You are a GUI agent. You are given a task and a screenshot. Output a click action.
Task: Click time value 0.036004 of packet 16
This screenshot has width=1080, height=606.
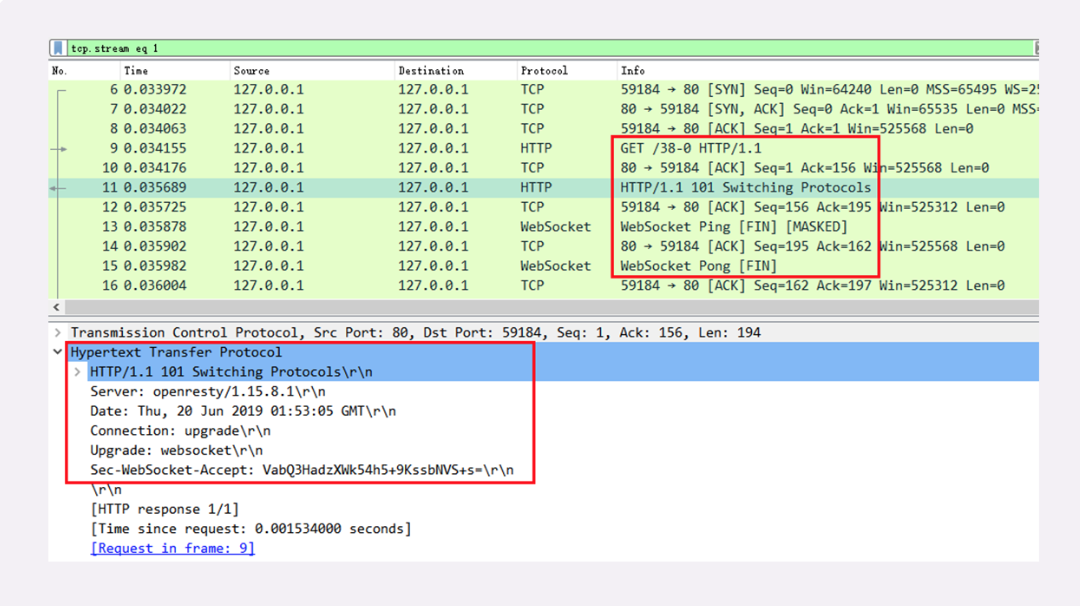[155, 286]
